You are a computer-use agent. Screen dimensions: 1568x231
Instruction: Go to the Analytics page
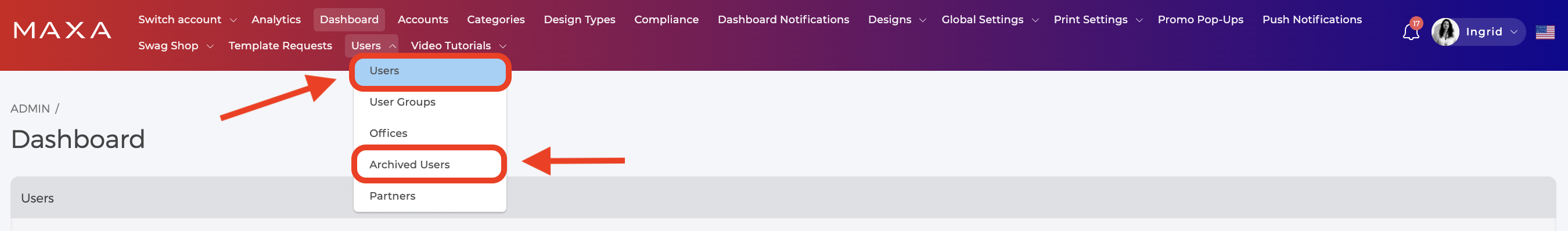point(276,20)
